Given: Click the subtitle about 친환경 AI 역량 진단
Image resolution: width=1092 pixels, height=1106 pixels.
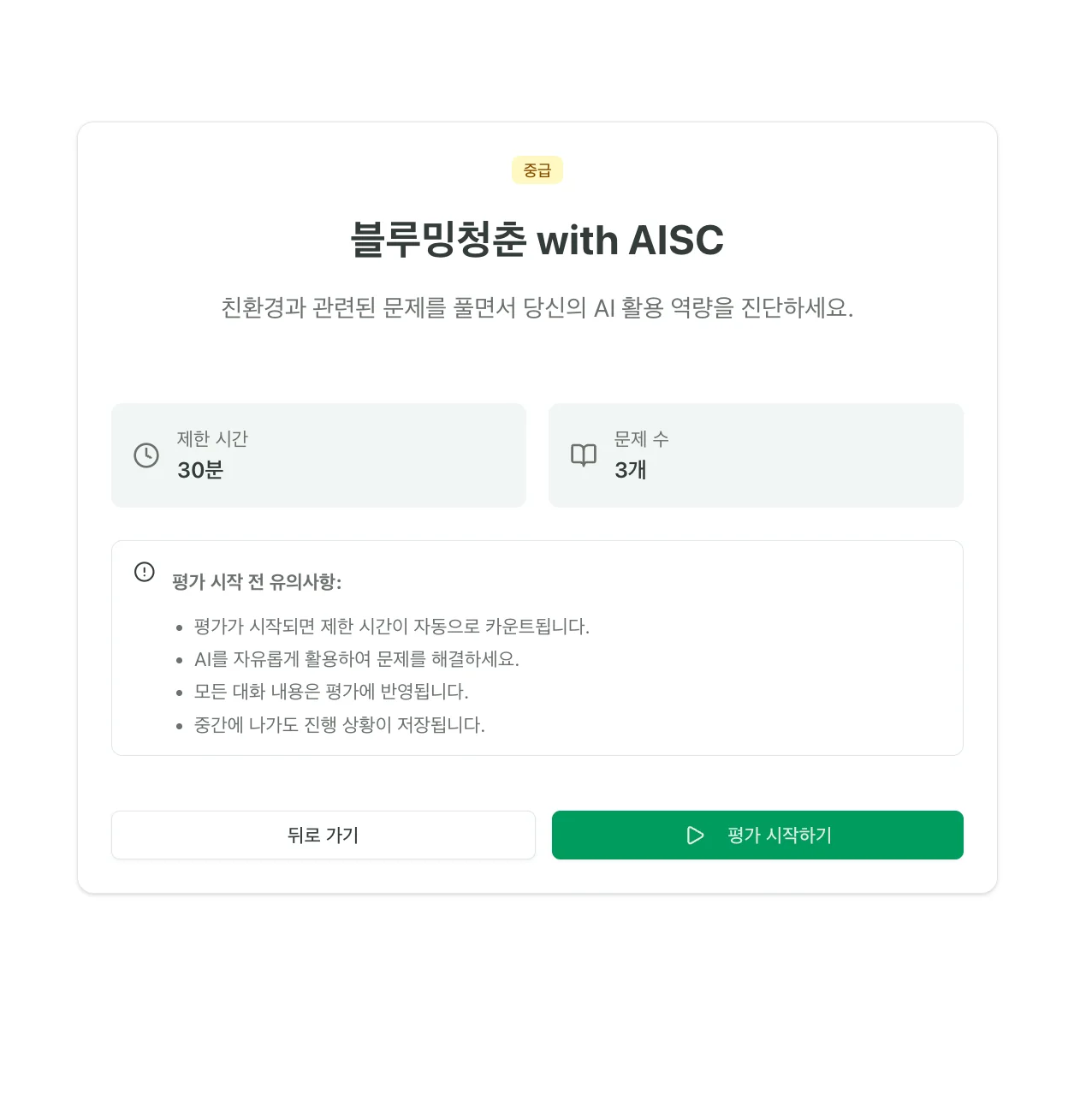Looking at the screenshot, I should pyautogui.click(x=537, y=309).
